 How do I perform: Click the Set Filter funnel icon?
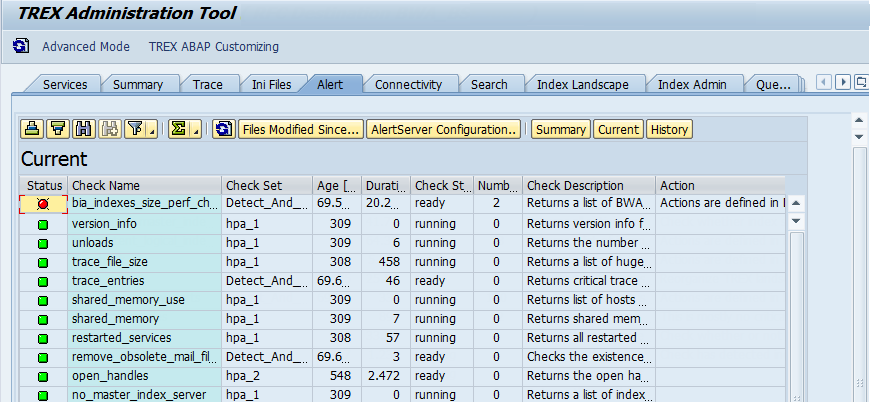tap(134, 129)
